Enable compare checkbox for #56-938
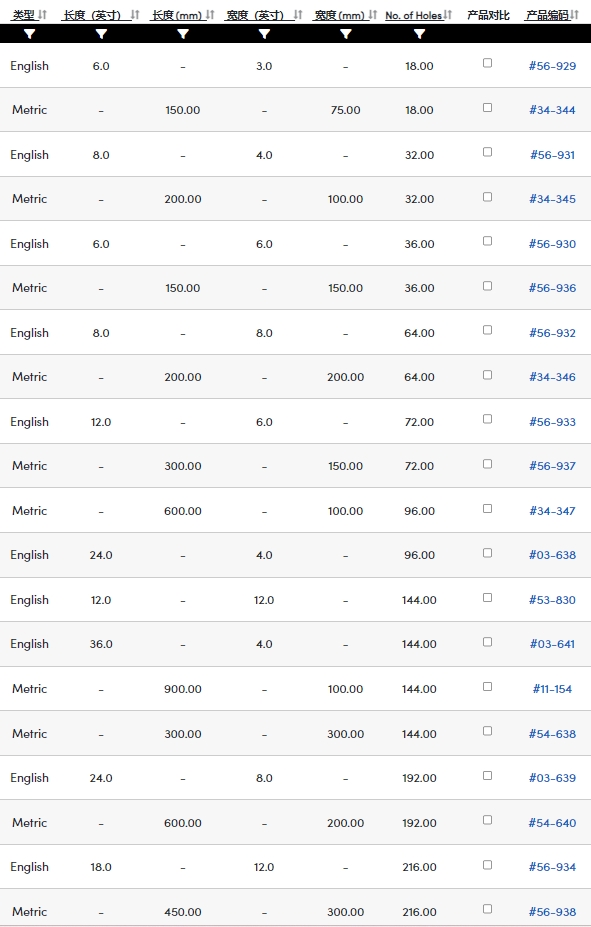 tap(488, 909)
